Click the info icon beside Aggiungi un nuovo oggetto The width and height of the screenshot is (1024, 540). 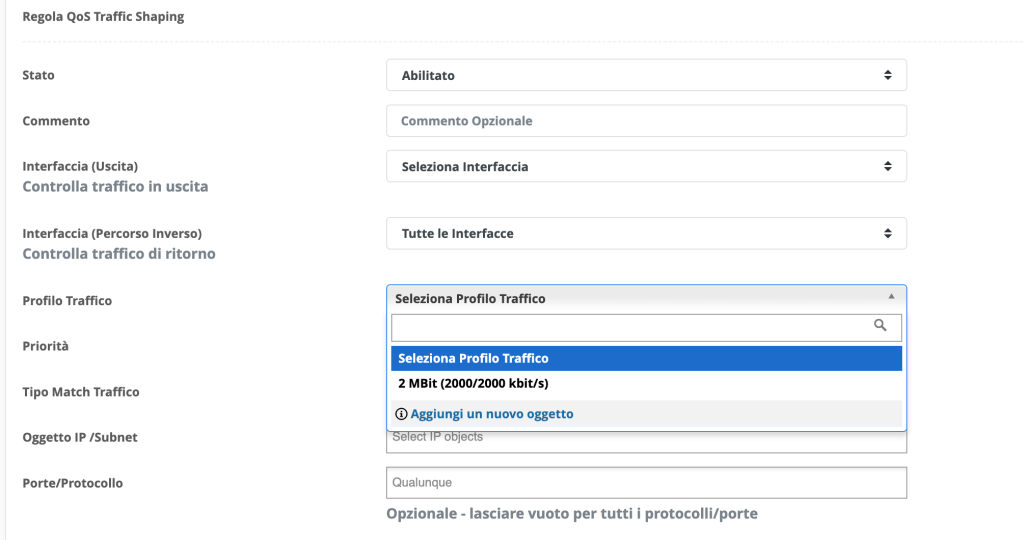point(402,414)
